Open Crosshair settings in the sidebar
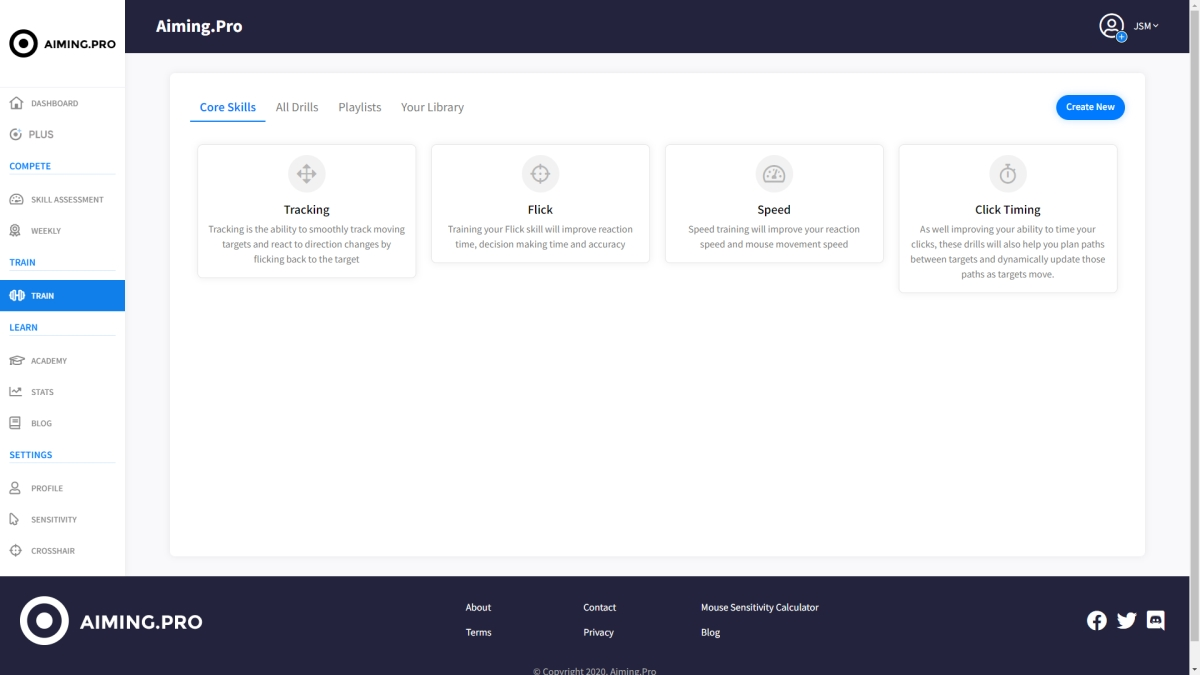The width and height of the screenshot is (1200, 675). [52, 551]
